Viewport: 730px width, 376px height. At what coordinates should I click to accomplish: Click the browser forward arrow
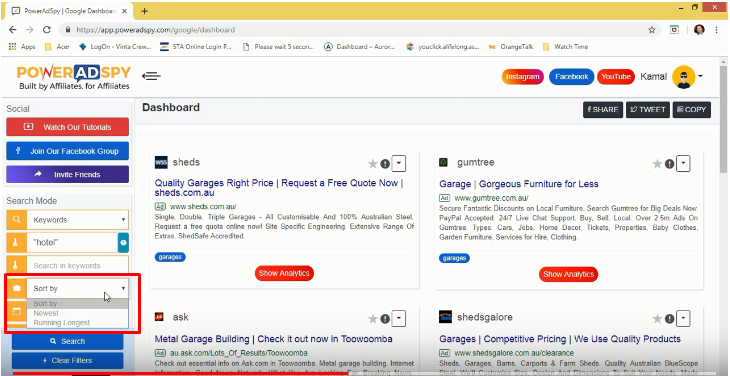pyautogui.click(x=30, y=30)
